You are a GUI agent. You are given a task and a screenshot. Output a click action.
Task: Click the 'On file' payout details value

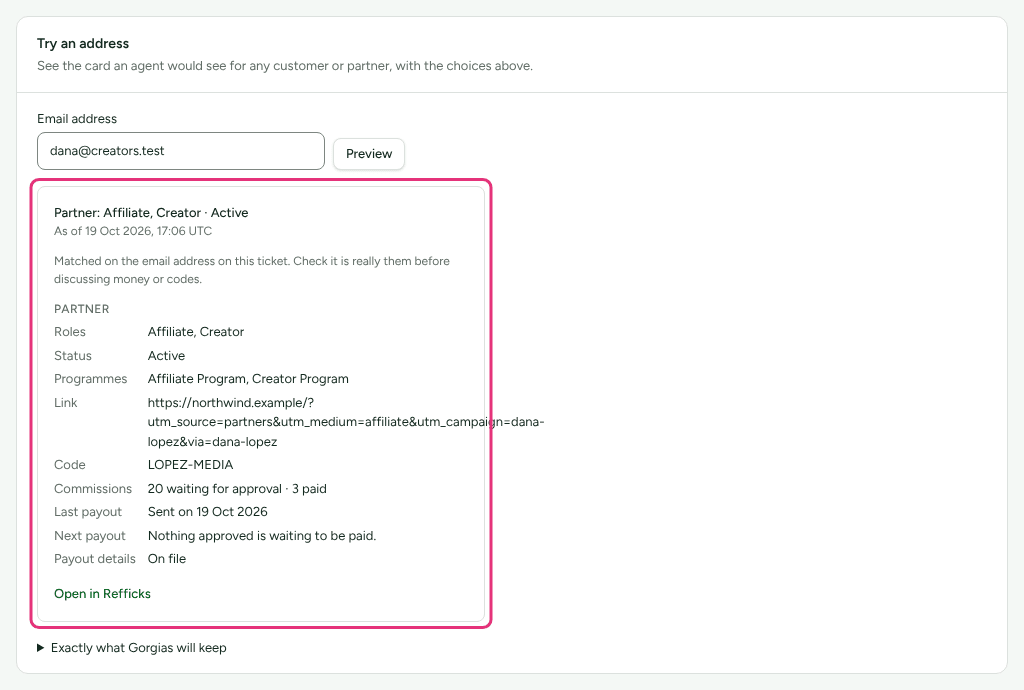point(167,559)
